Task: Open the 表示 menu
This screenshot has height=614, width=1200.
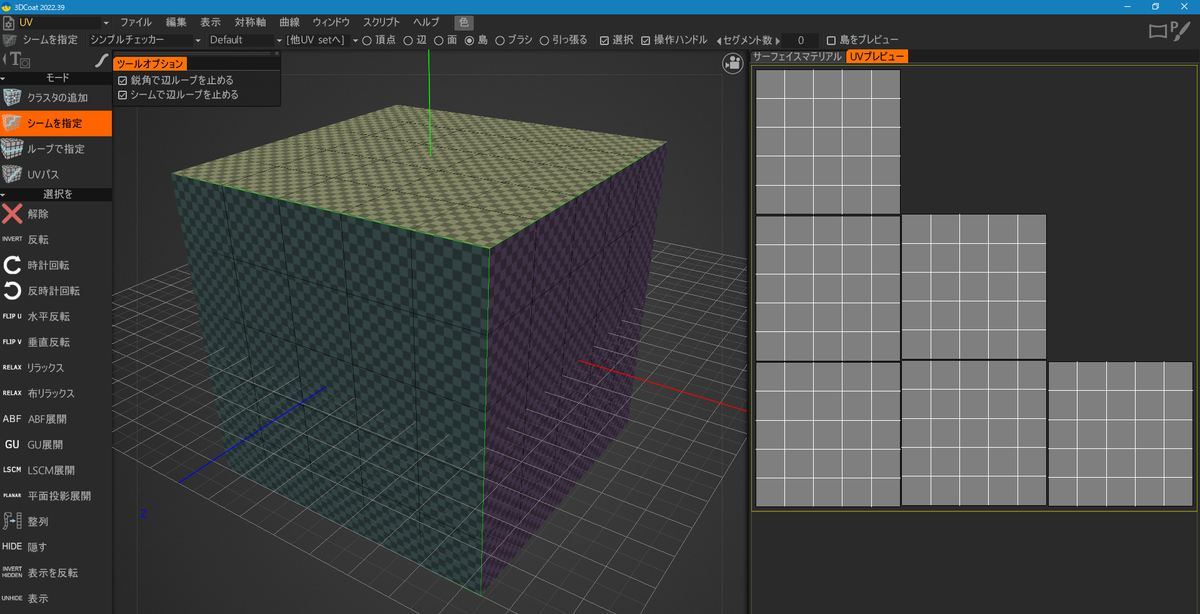Action: tap(210, 22)
